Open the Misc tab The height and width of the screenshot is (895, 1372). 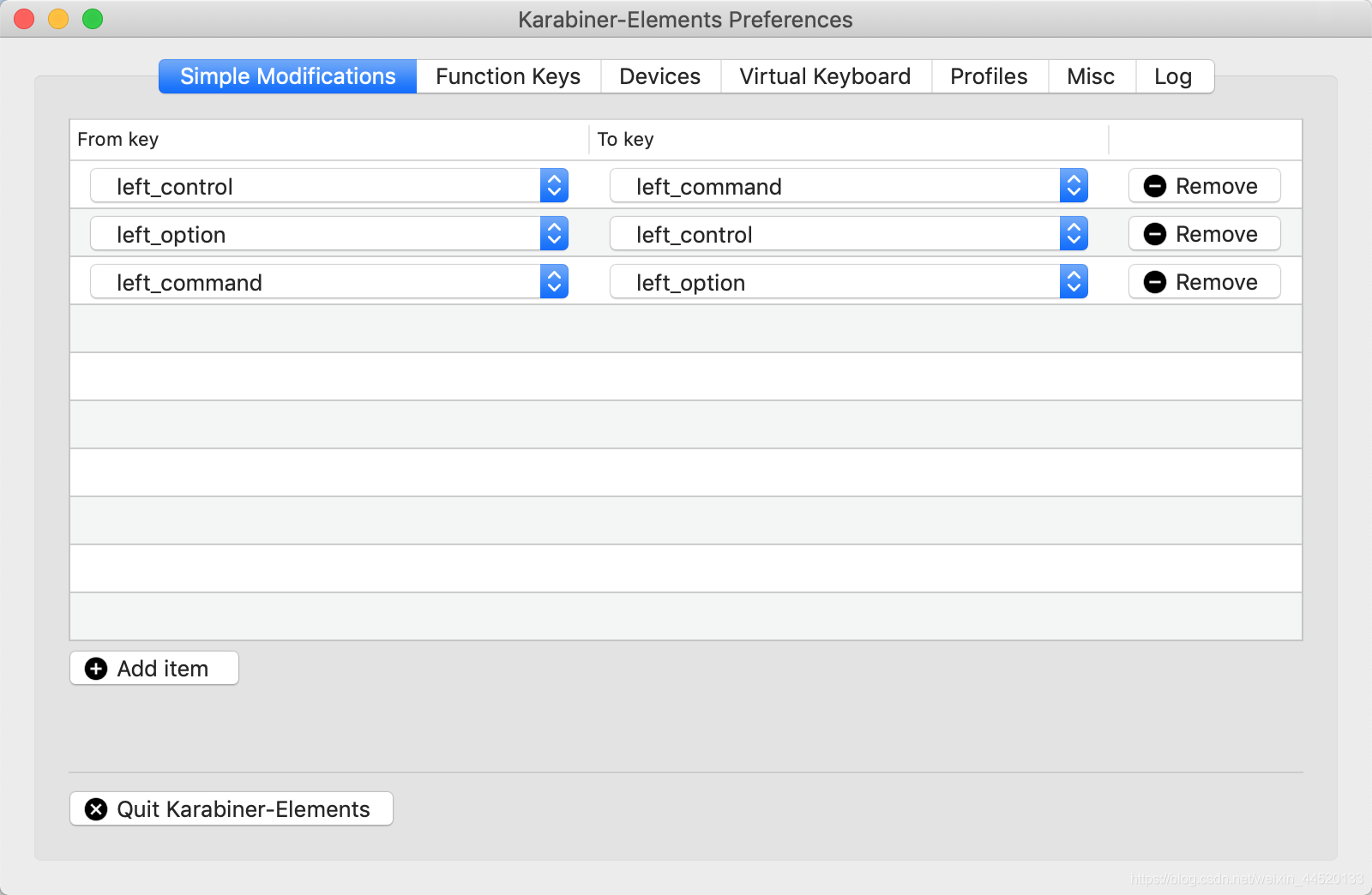(1092, 76)
